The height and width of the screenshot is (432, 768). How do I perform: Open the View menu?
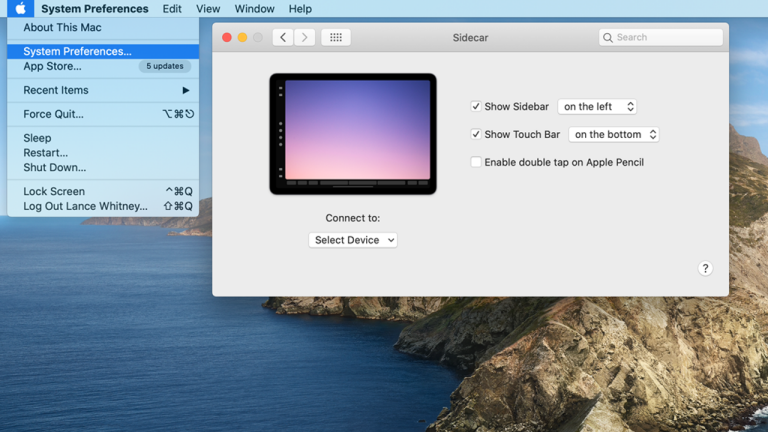point(208,9)
